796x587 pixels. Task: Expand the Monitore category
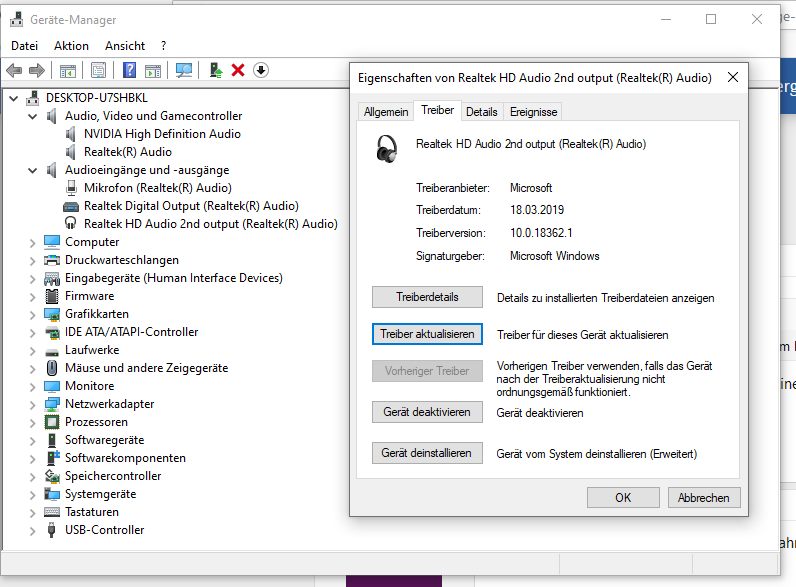[32, 387]
